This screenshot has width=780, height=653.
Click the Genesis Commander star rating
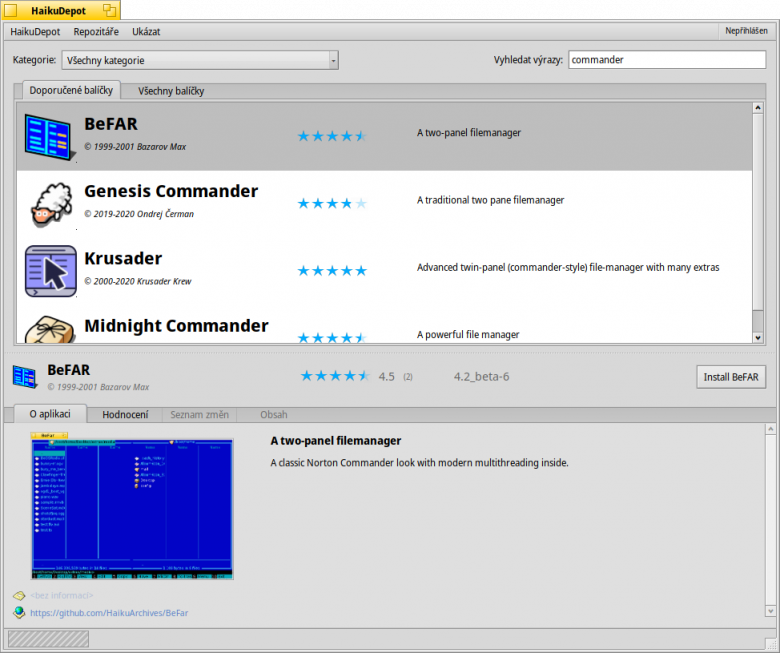pyautogui.click(x=332, y=203)
